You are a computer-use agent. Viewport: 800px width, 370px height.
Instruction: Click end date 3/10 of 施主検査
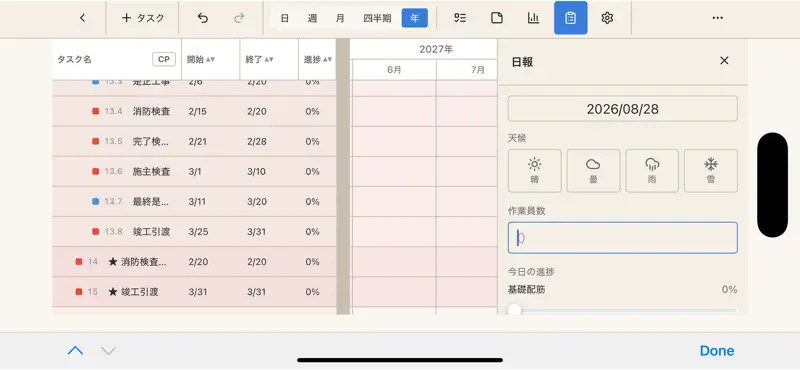[256, 171]
